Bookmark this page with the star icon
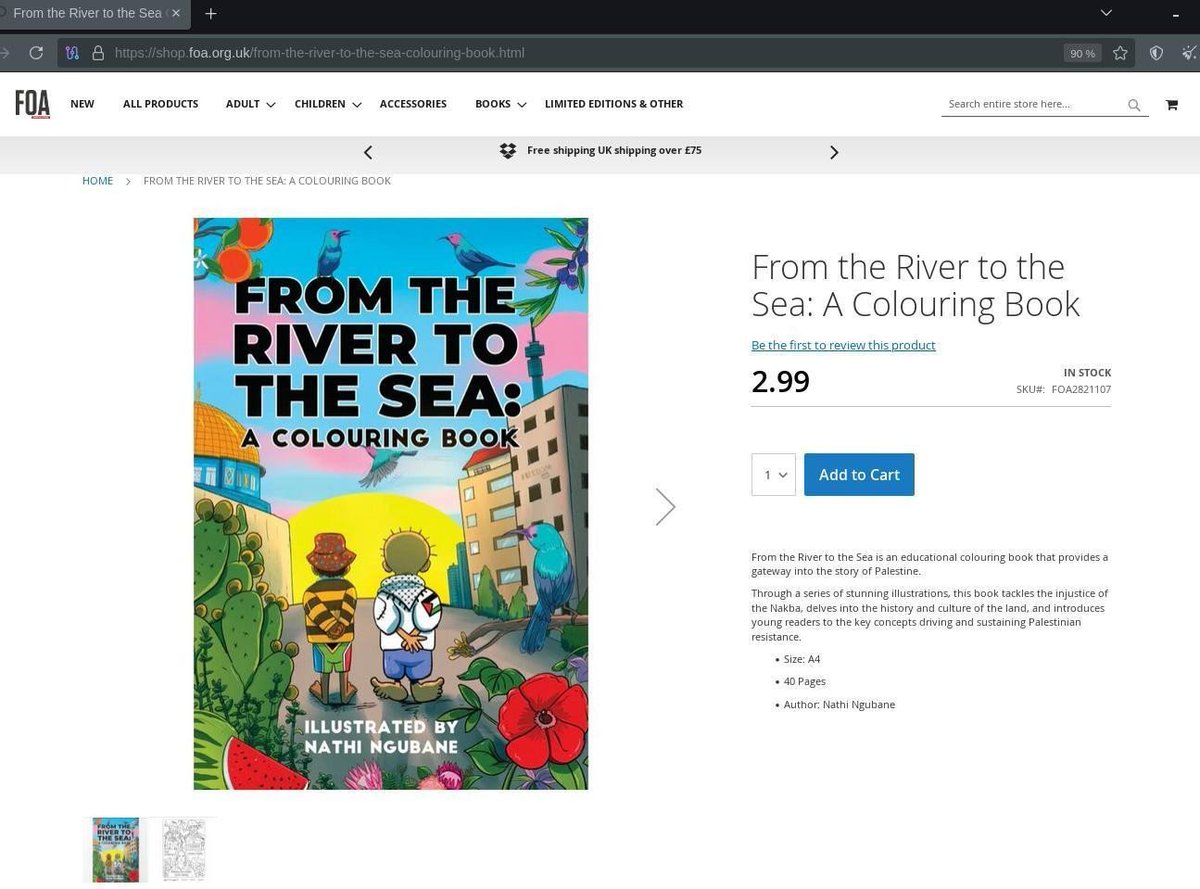Image resolution: width=1200 pixels, height=889 pixels. (1120, 53)
